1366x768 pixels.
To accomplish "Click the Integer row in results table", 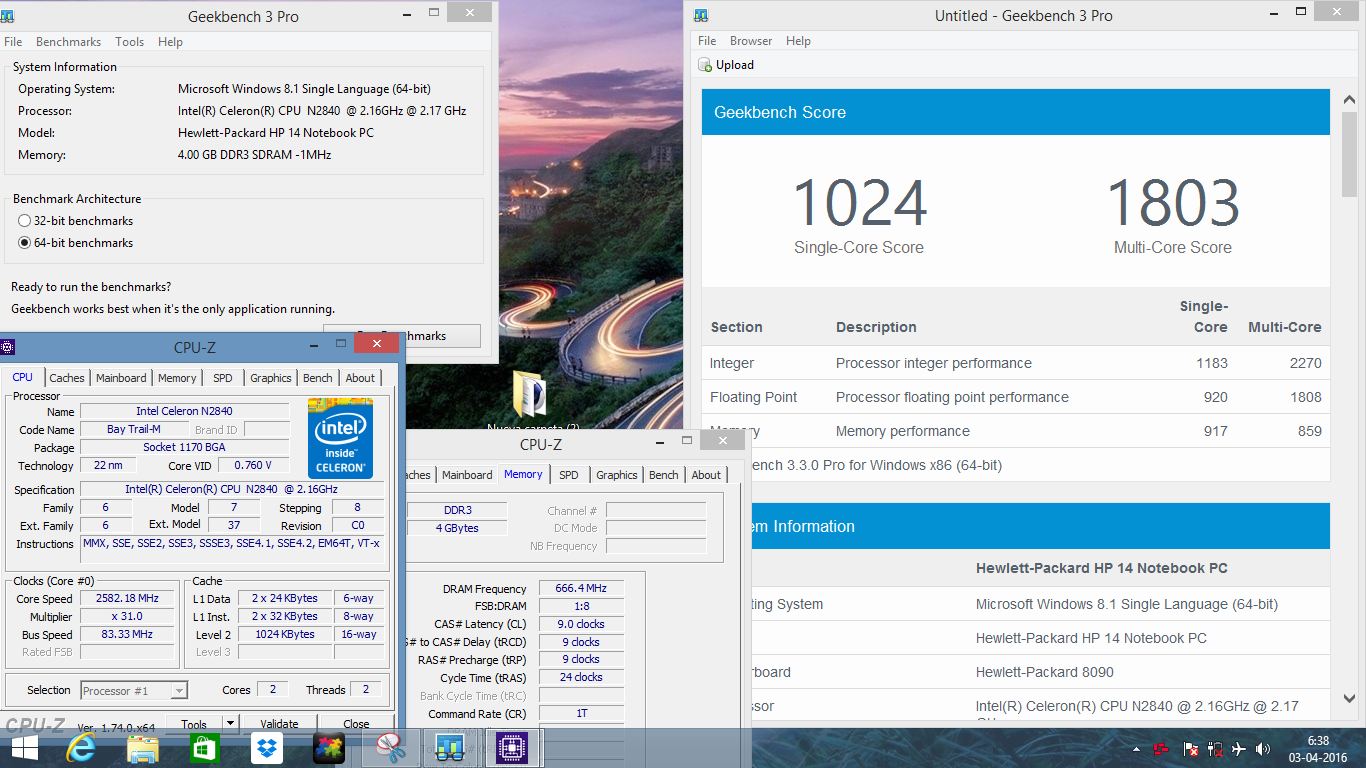I will pos(1016,363).
